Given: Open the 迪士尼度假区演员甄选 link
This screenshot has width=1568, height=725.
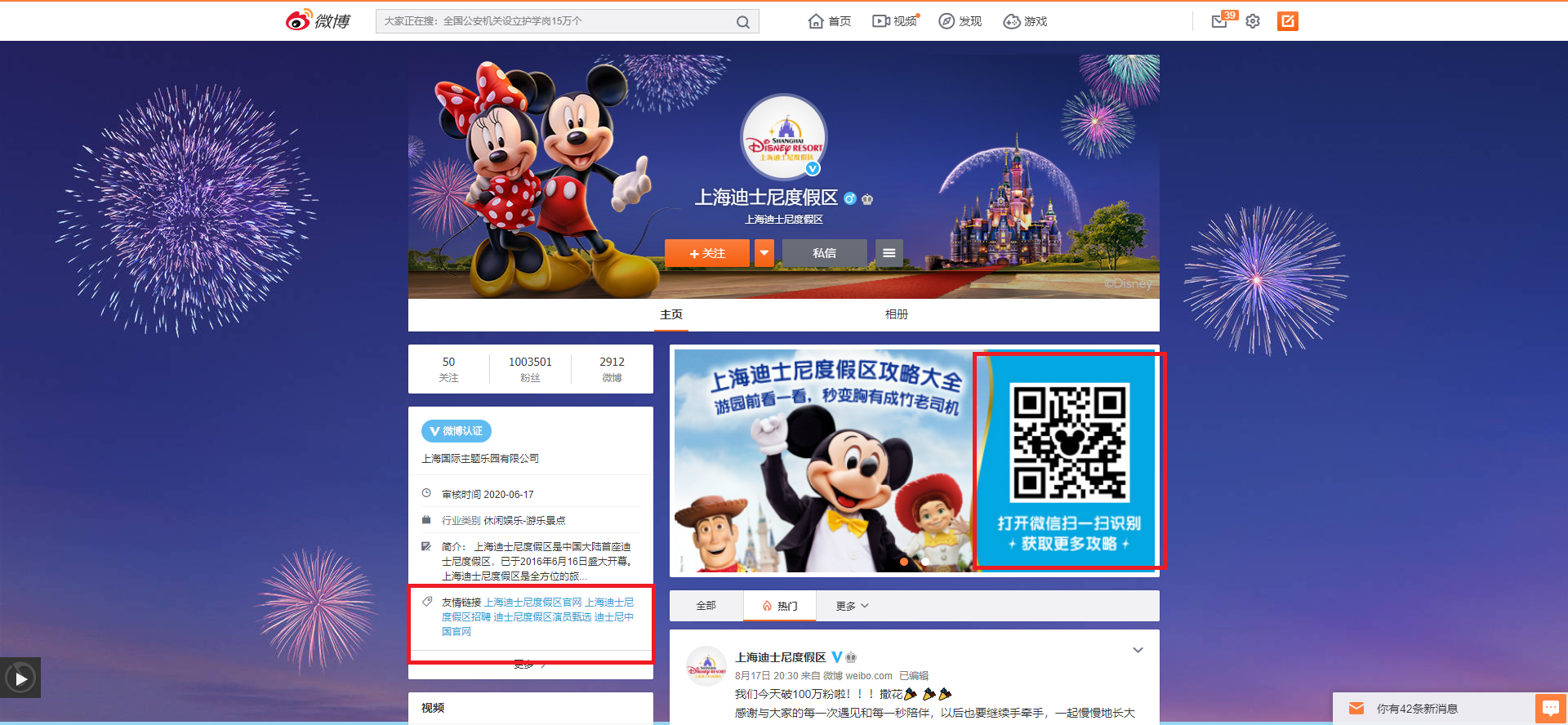Looking at the screenshot, I should point(542,616).
